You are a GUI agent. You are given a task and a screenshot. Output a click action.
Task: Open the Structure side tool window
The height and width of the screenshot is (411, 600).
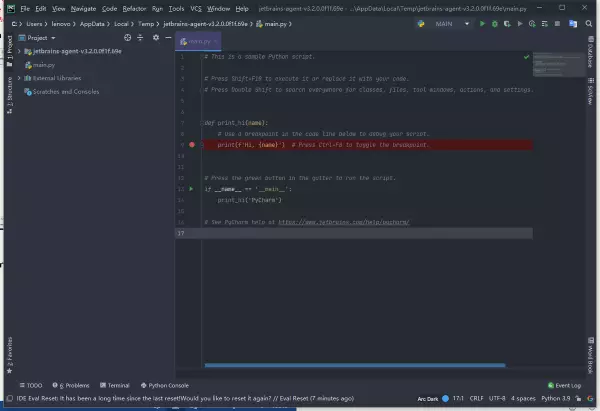pos(10,95)
